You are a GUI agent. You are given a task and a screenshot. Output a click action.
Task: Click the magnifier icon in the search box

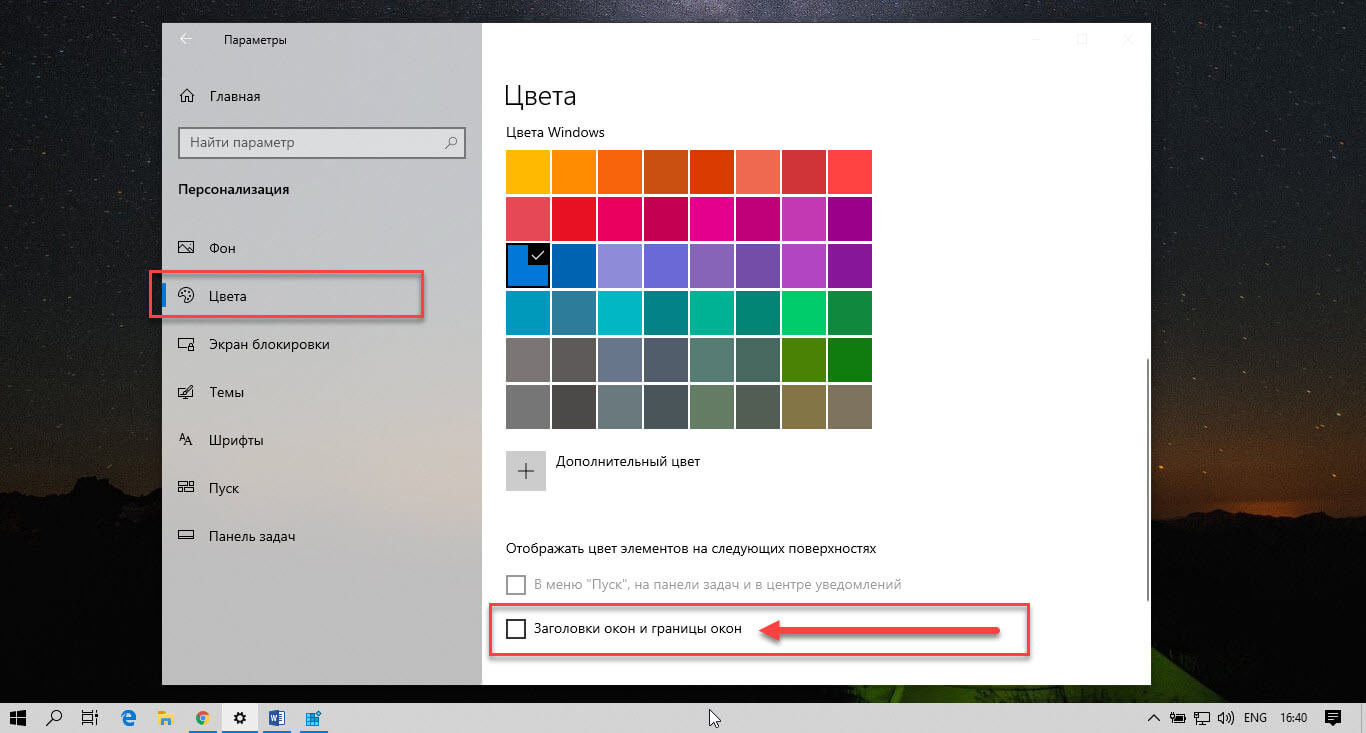click(452, 142)
